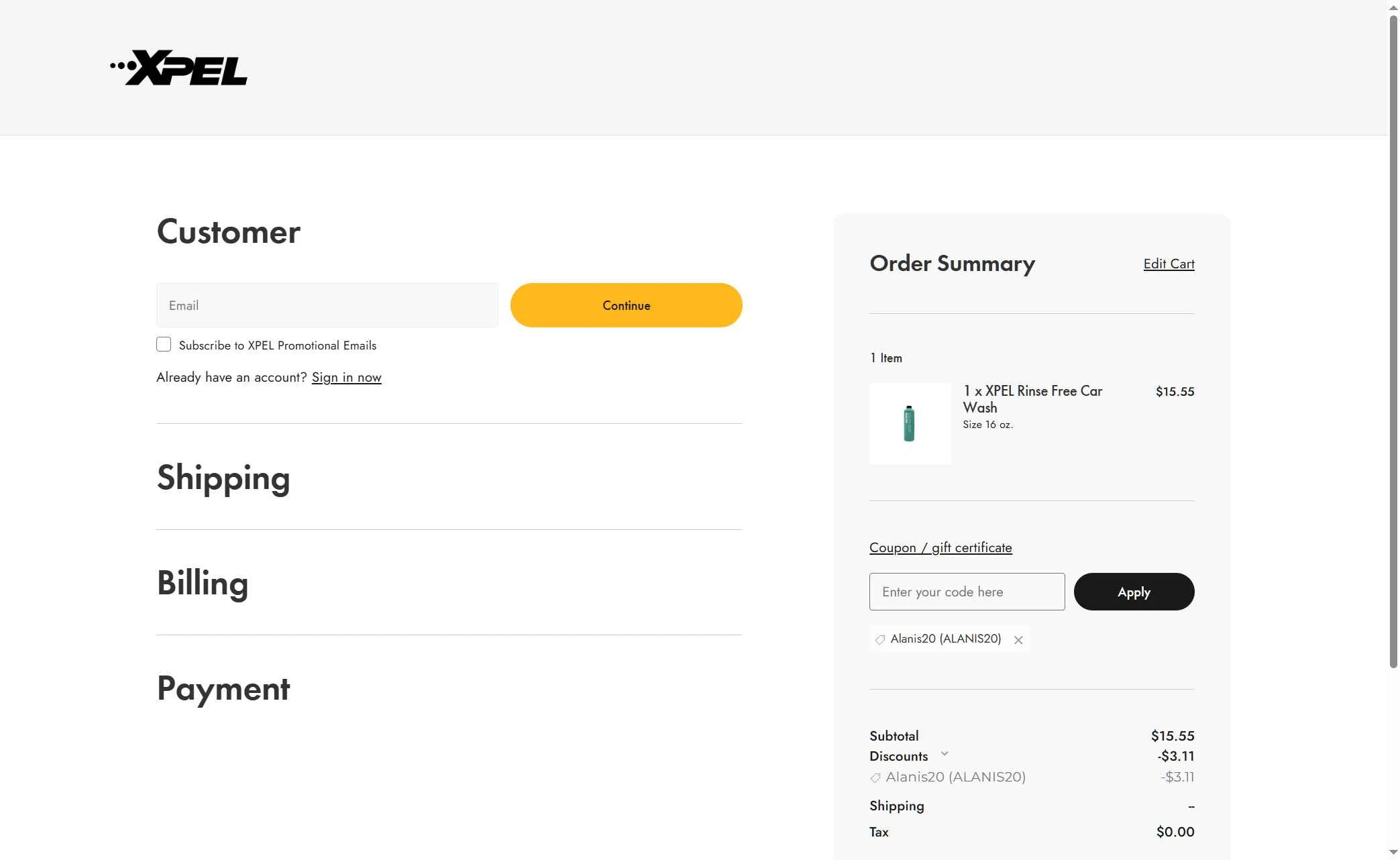Click the Shipping section heading
The image size is (1400, 860).
[x=223, y=478]
